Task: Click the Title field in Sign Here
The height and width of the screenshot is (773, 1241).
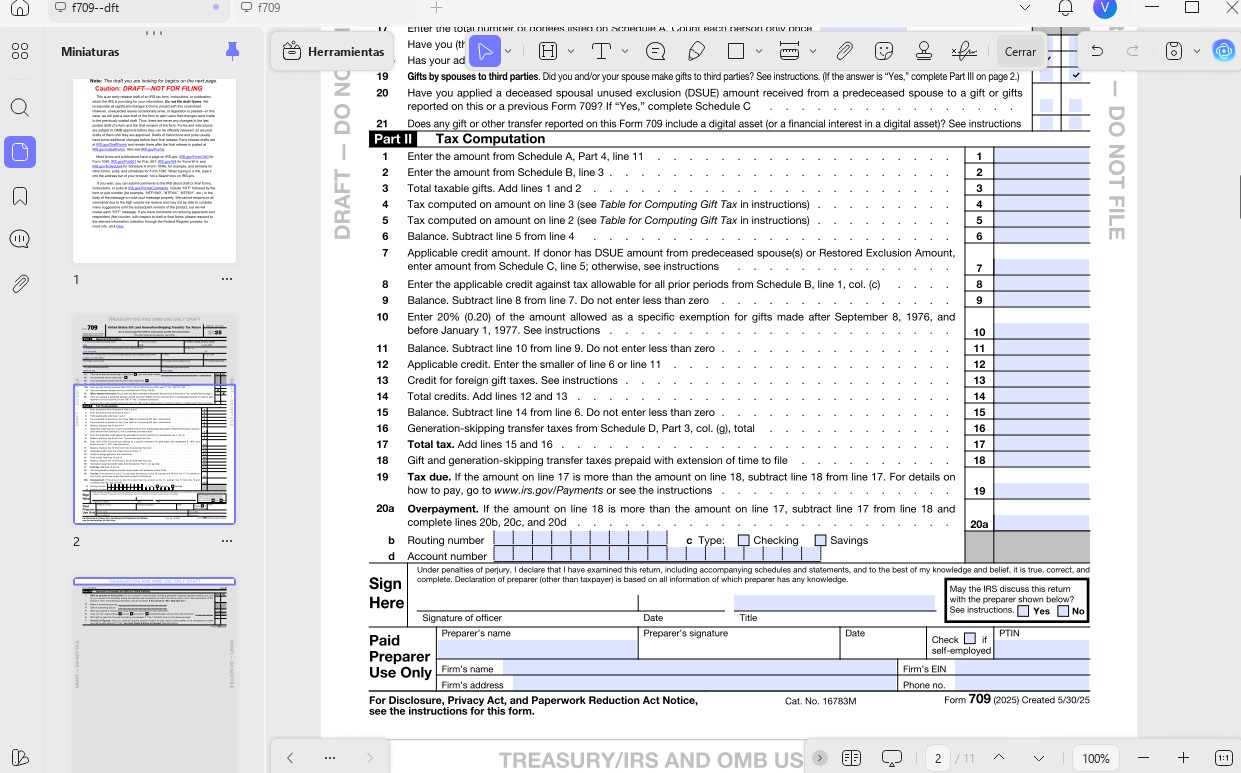Action: tap(834, 603)
